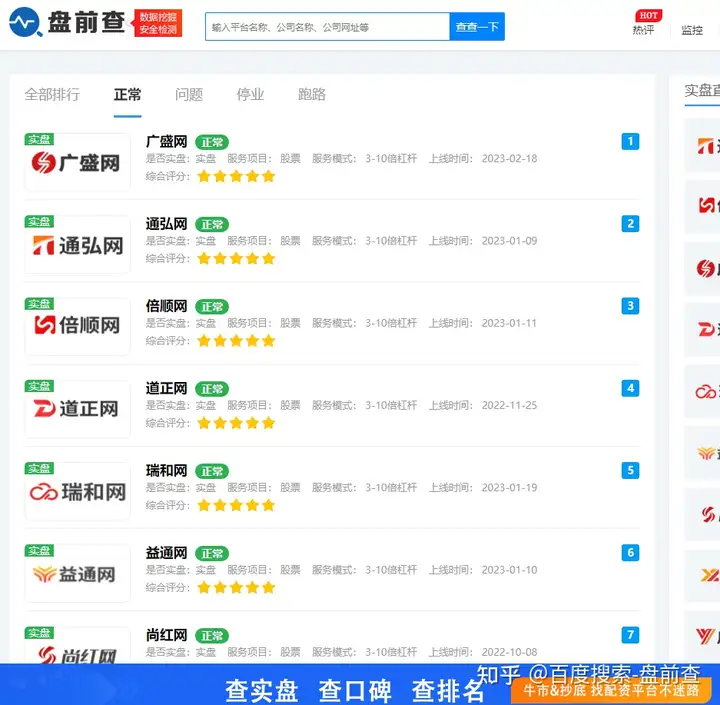Click the five-star rating of 道正网

[236, 423]
